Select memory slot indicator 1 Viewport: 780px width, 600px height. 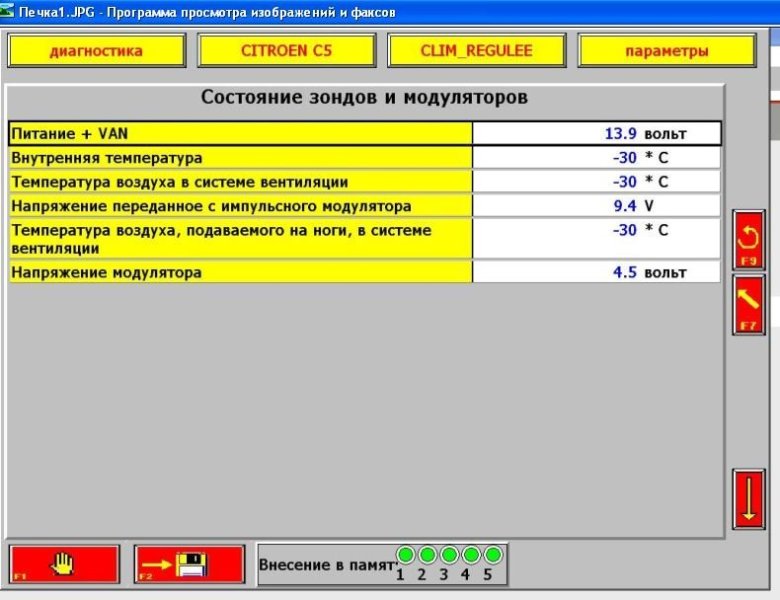coord(405,555)
